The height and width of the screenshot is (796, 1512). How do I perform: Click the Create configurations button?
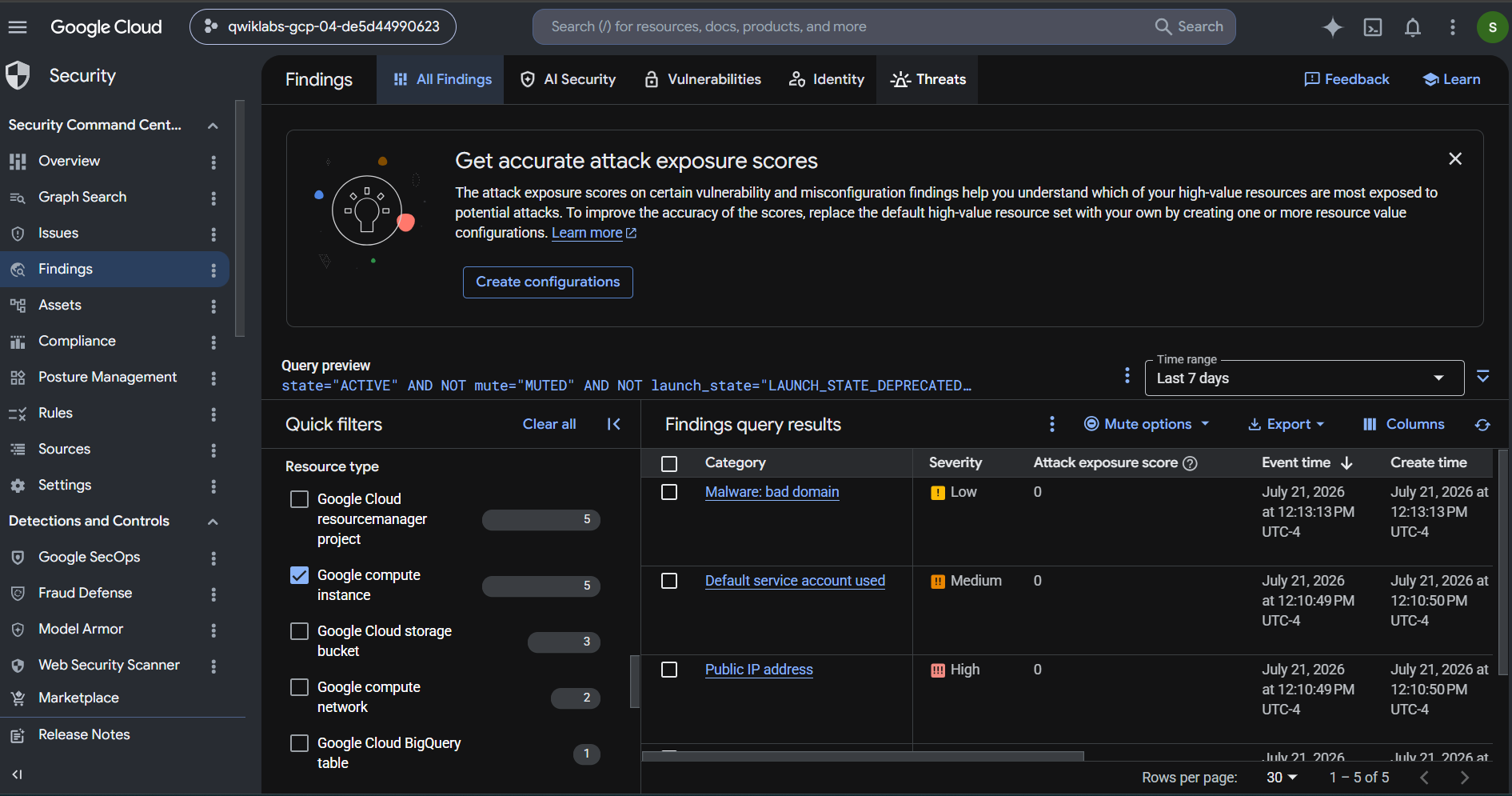(x=548, y=282)
